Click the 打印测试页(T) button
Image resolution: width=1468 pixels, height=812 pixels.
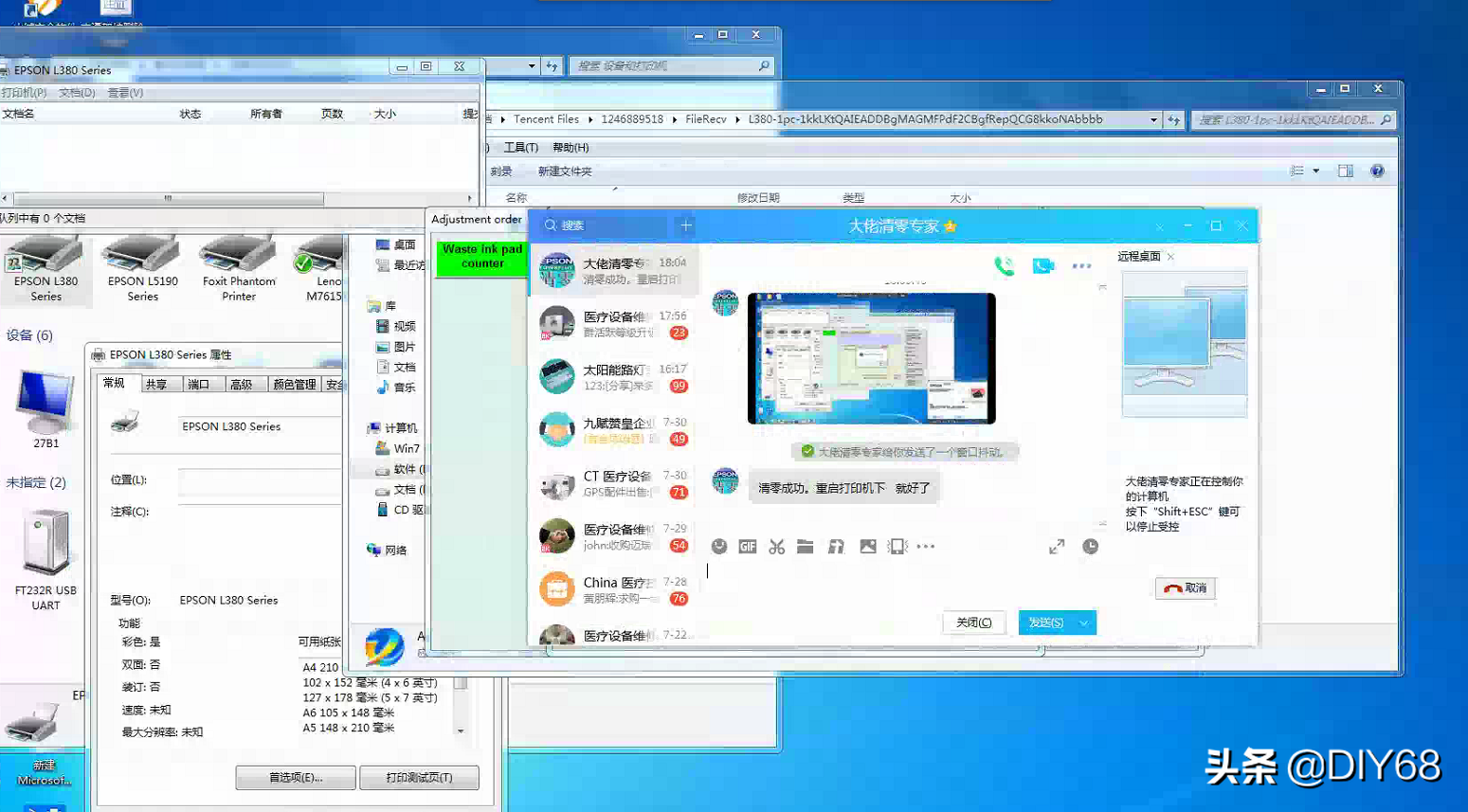419,777
